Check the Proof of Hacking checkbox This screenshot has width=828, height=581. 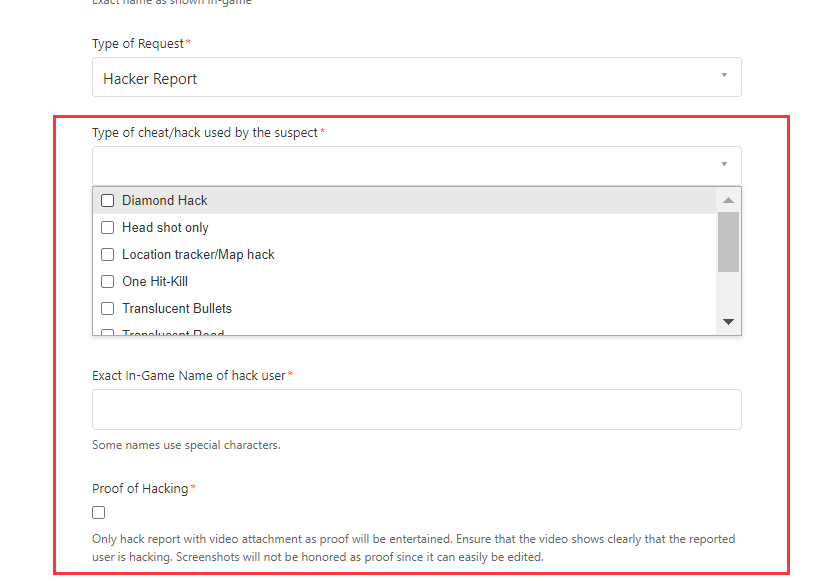click(x=98, y=511)
